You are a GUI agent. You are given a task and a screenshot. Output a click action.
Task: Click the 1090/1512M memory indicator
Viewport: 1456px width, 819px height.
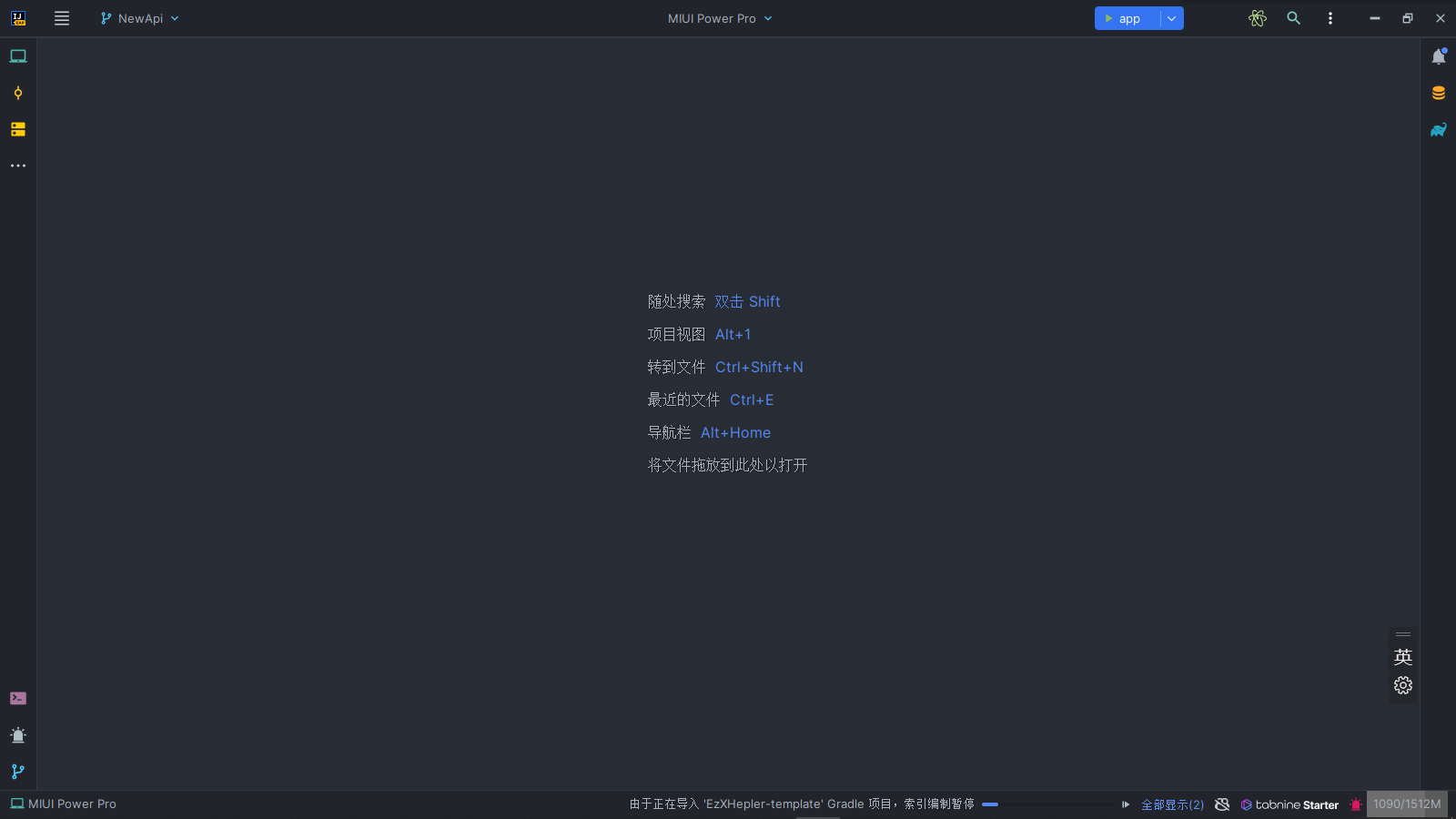pyautogui.click(x=1407, y=804)
